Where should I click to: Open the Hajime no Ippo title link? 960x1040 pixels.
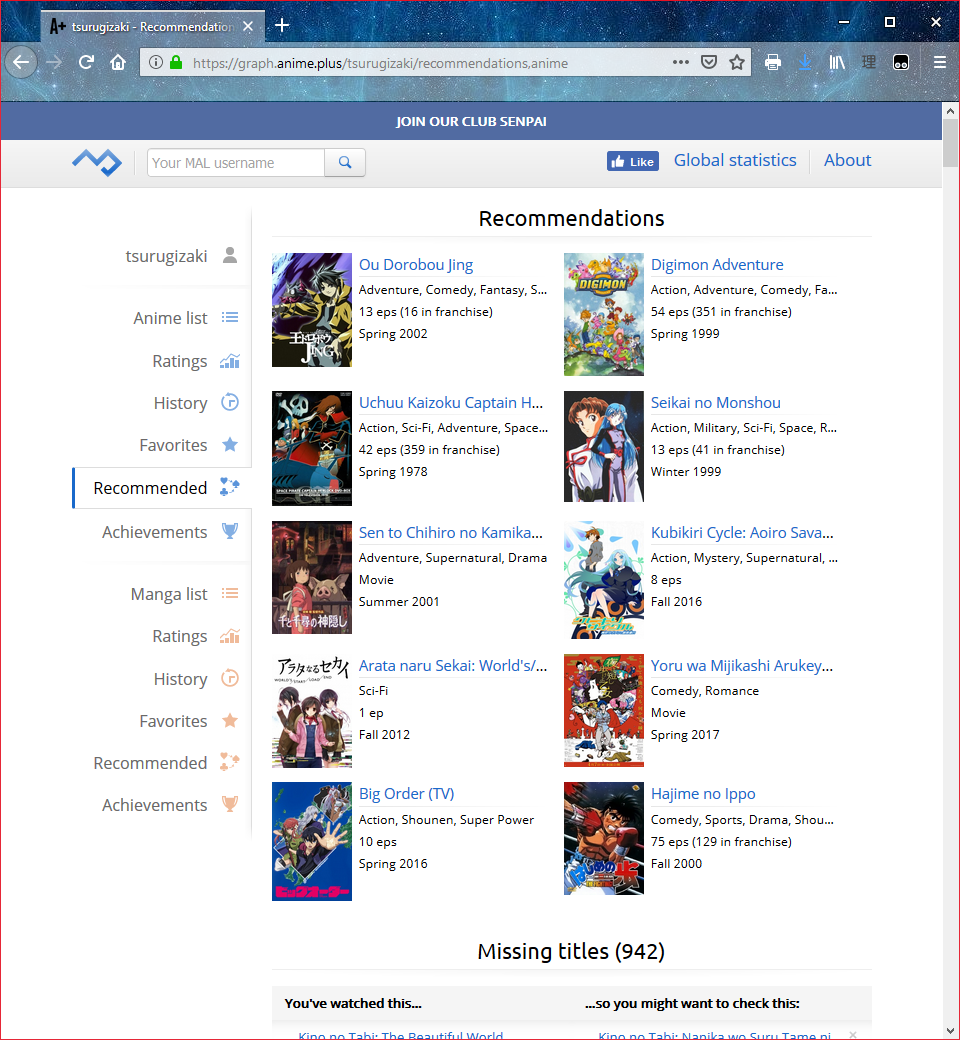[703, 794]
